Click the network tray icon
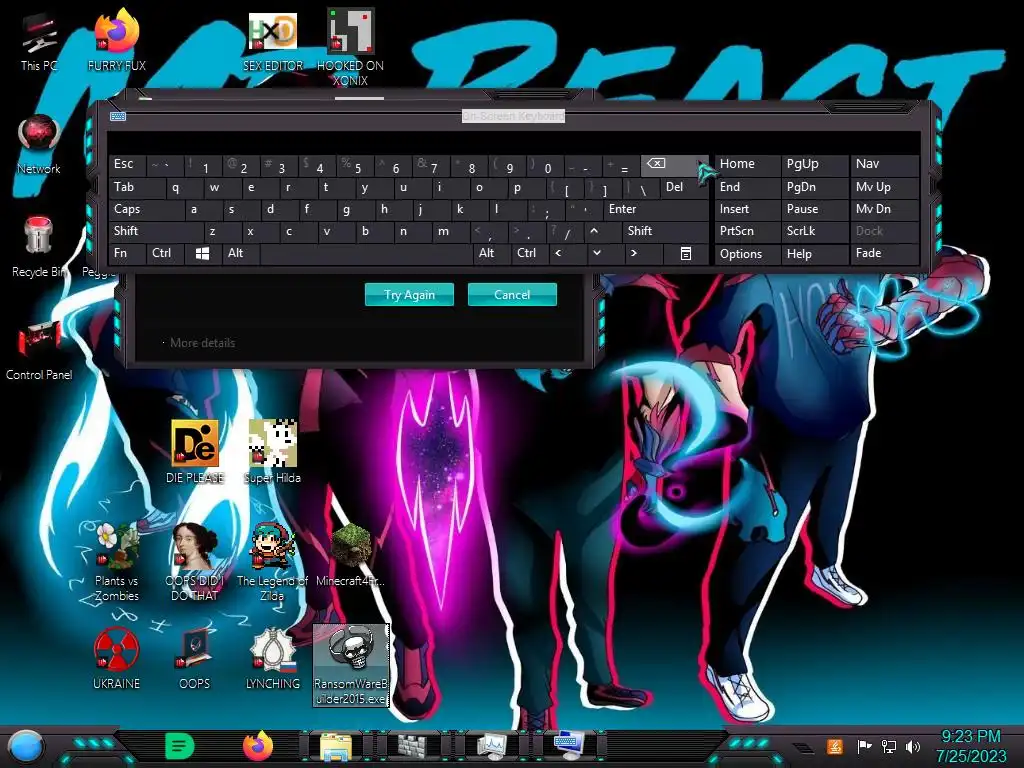 pos(888,746)
